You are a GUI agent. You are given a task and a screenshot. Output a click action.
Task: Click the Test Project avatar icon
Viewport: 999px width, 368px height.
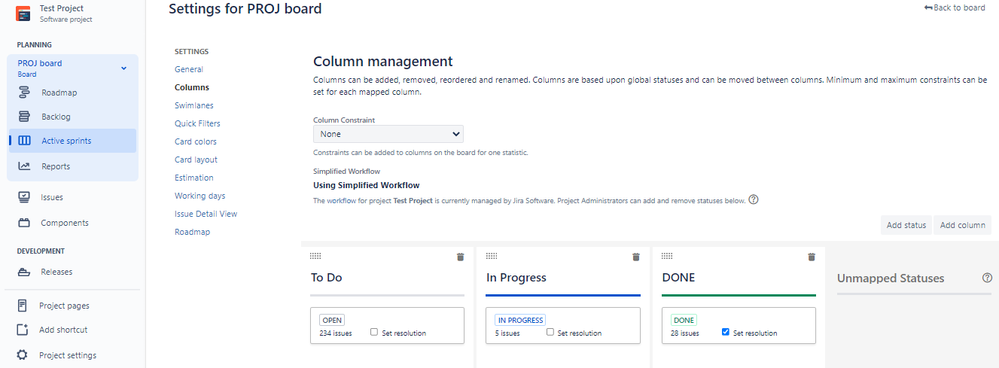[23, 13]
